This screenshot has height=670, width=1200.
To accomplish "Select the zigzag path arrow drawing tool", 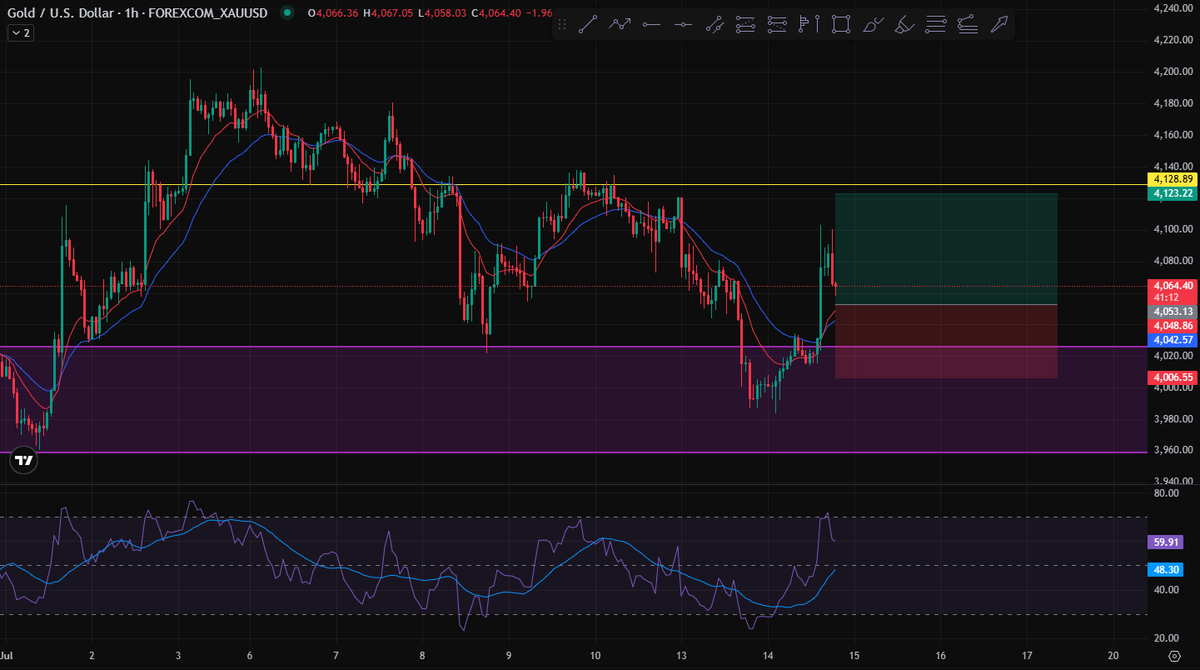I will click(620, 25).
